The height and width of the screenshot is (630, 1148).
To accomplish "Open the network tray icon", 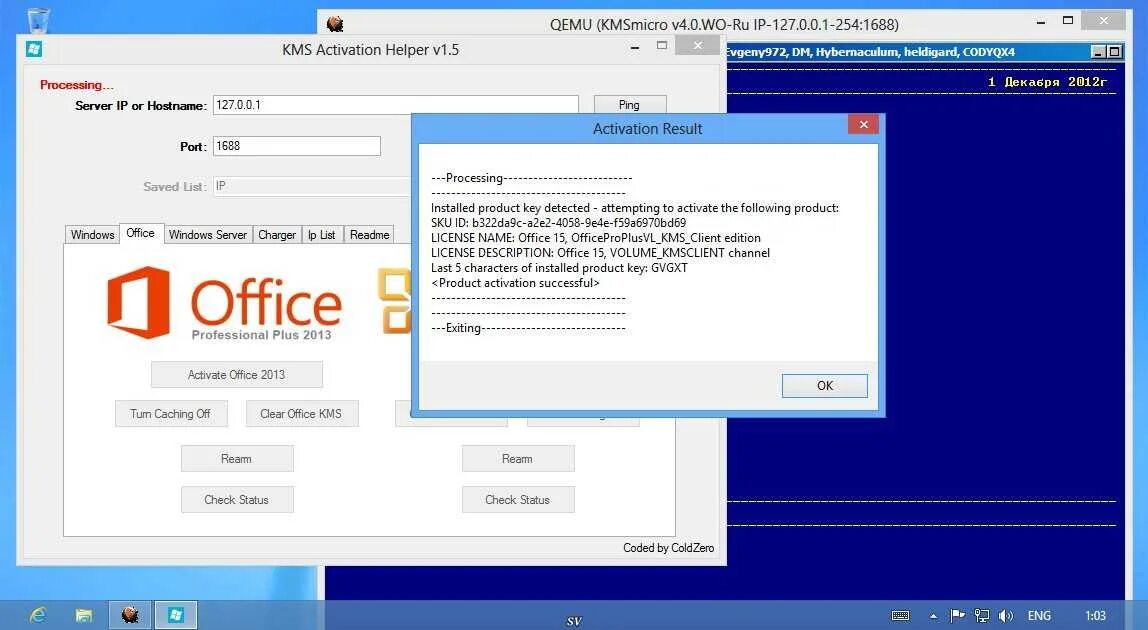I will pos(982,615).
